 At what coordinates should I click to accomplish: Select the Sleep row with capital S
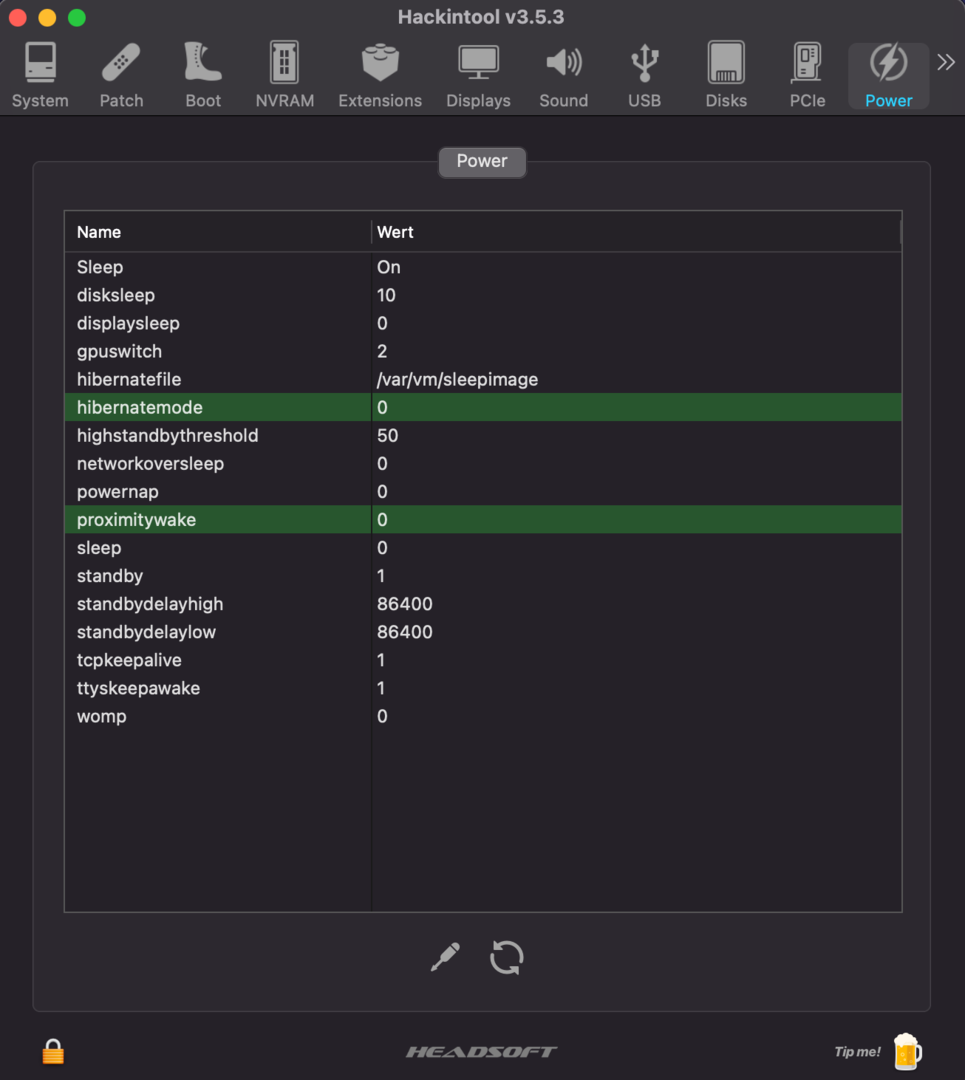pos(483,267)
